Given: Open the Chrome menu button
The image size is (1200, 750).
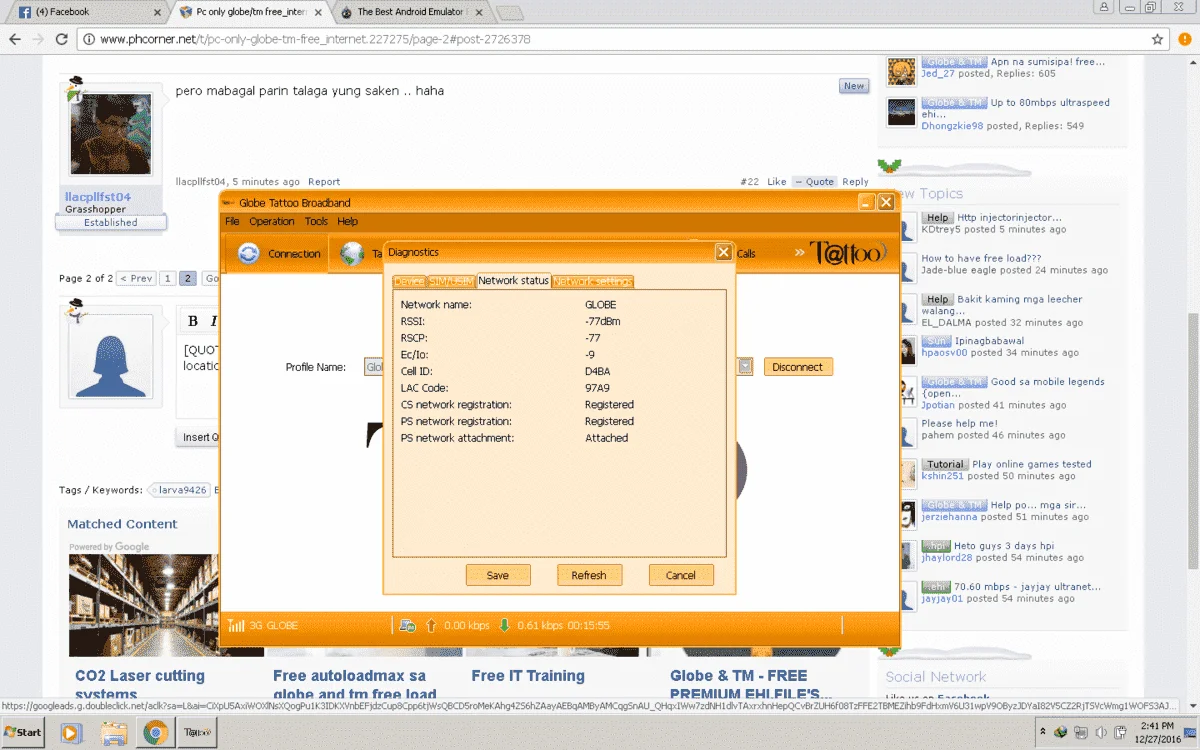Looking at the screenshot, I should 1184,40.
